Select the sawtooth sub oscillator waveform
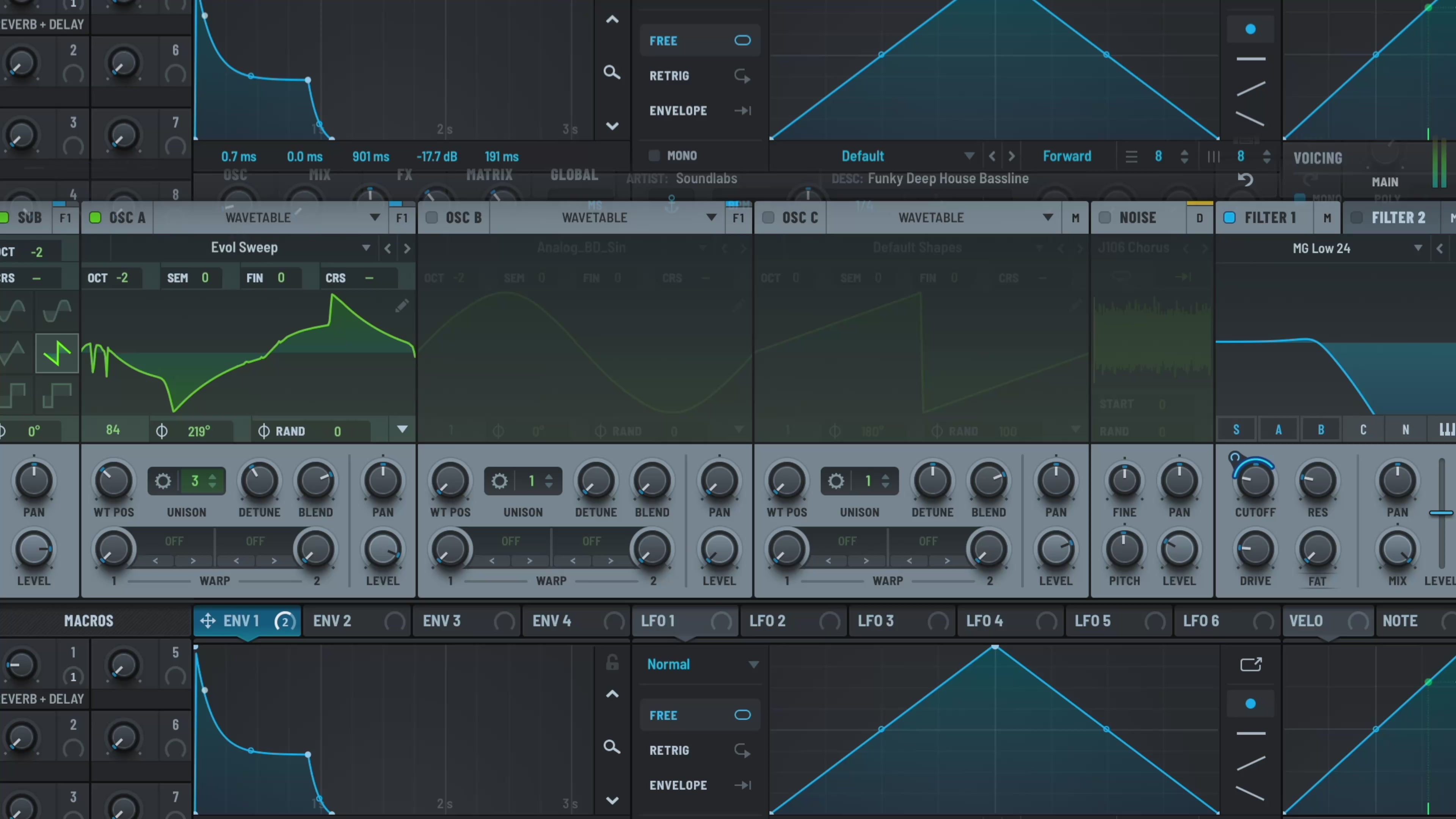Screen dimensions: 1456x819 [57, 353]
